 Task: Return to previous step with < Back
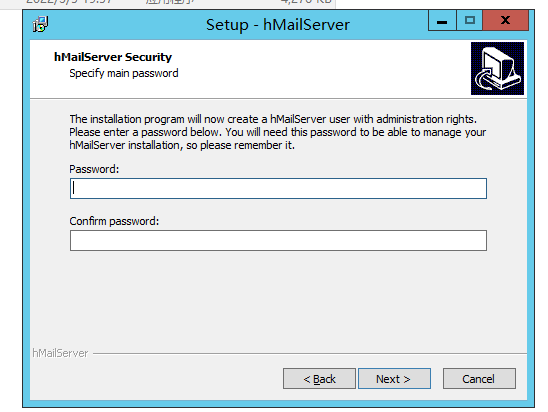point(319,378)
